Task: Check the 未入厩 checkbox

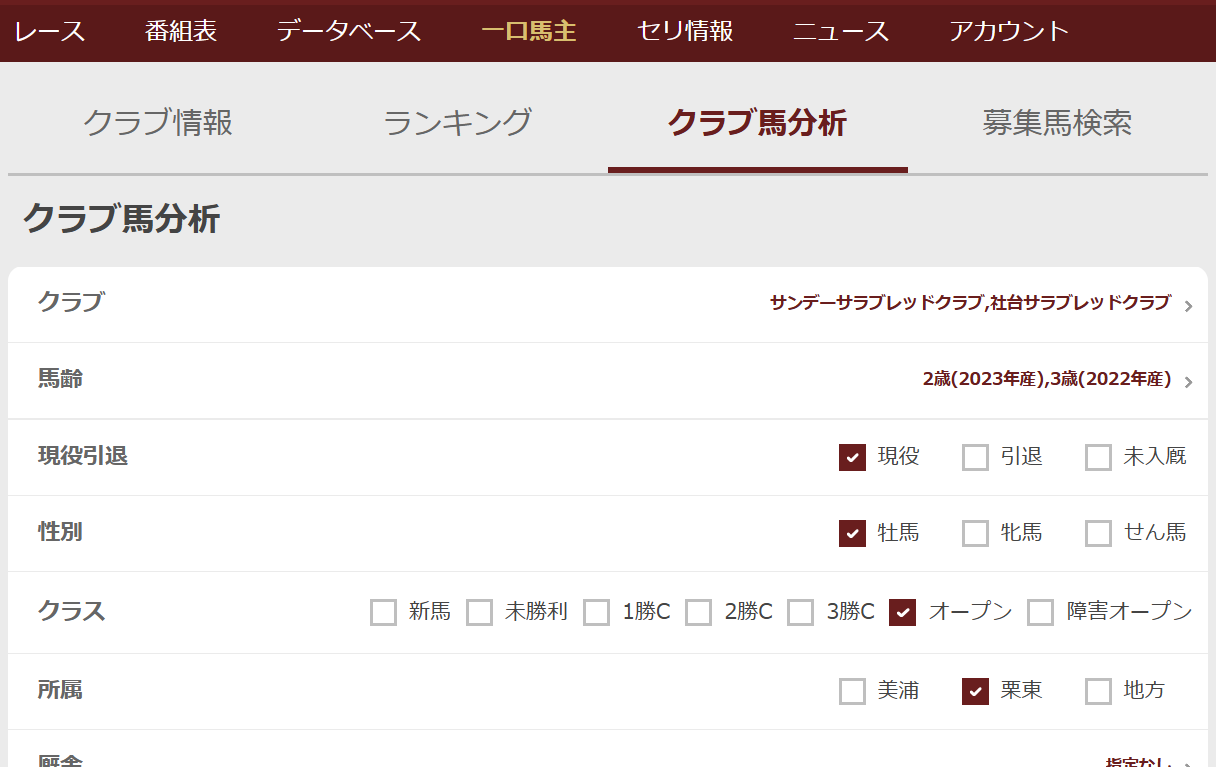Action: click(1098, 457)
